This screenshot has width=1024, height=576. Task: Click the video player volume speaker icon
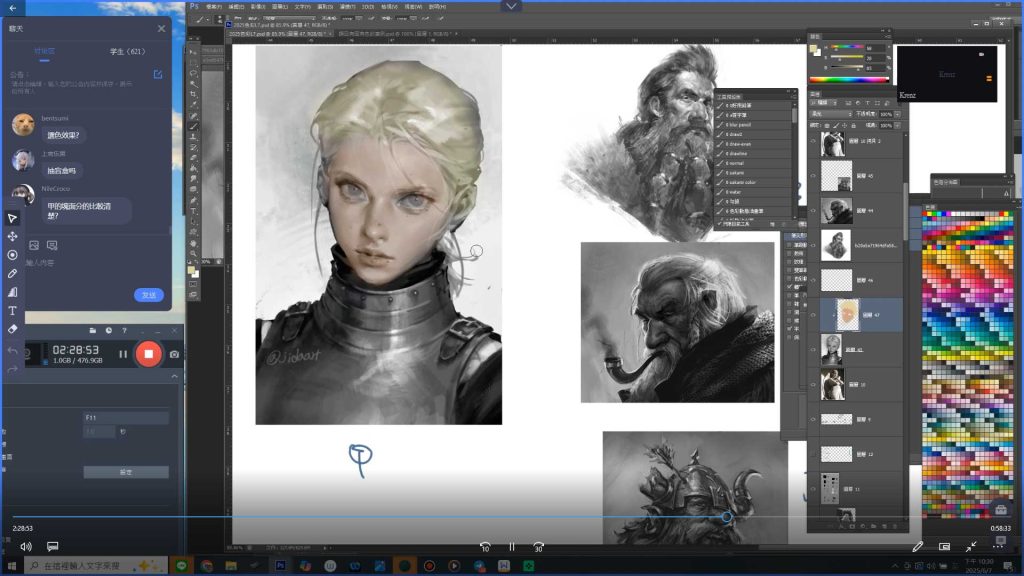tap(25, 547)
